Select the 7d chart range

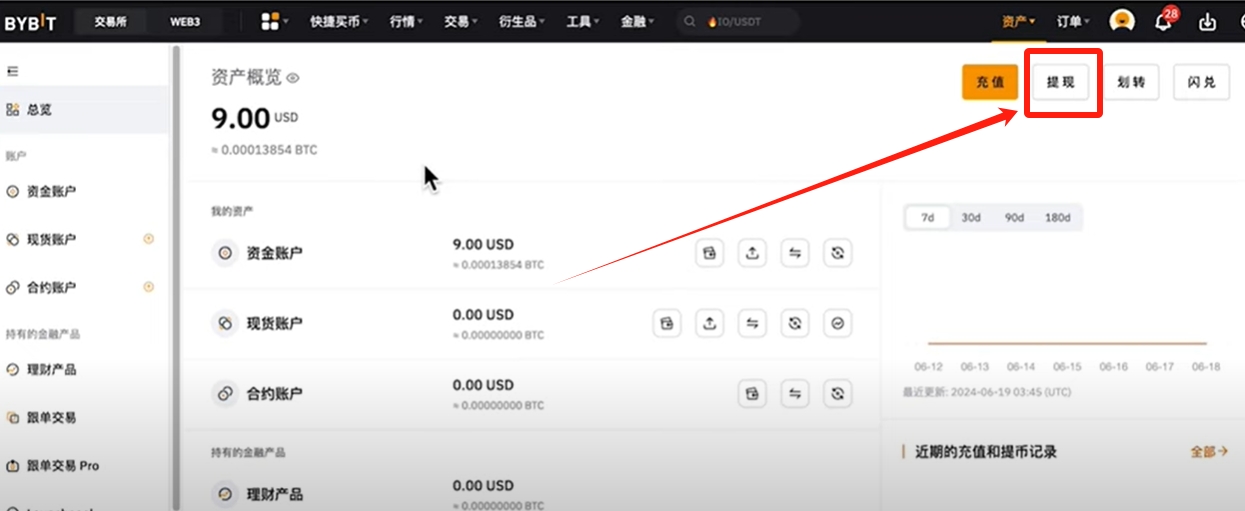point(928,218)
